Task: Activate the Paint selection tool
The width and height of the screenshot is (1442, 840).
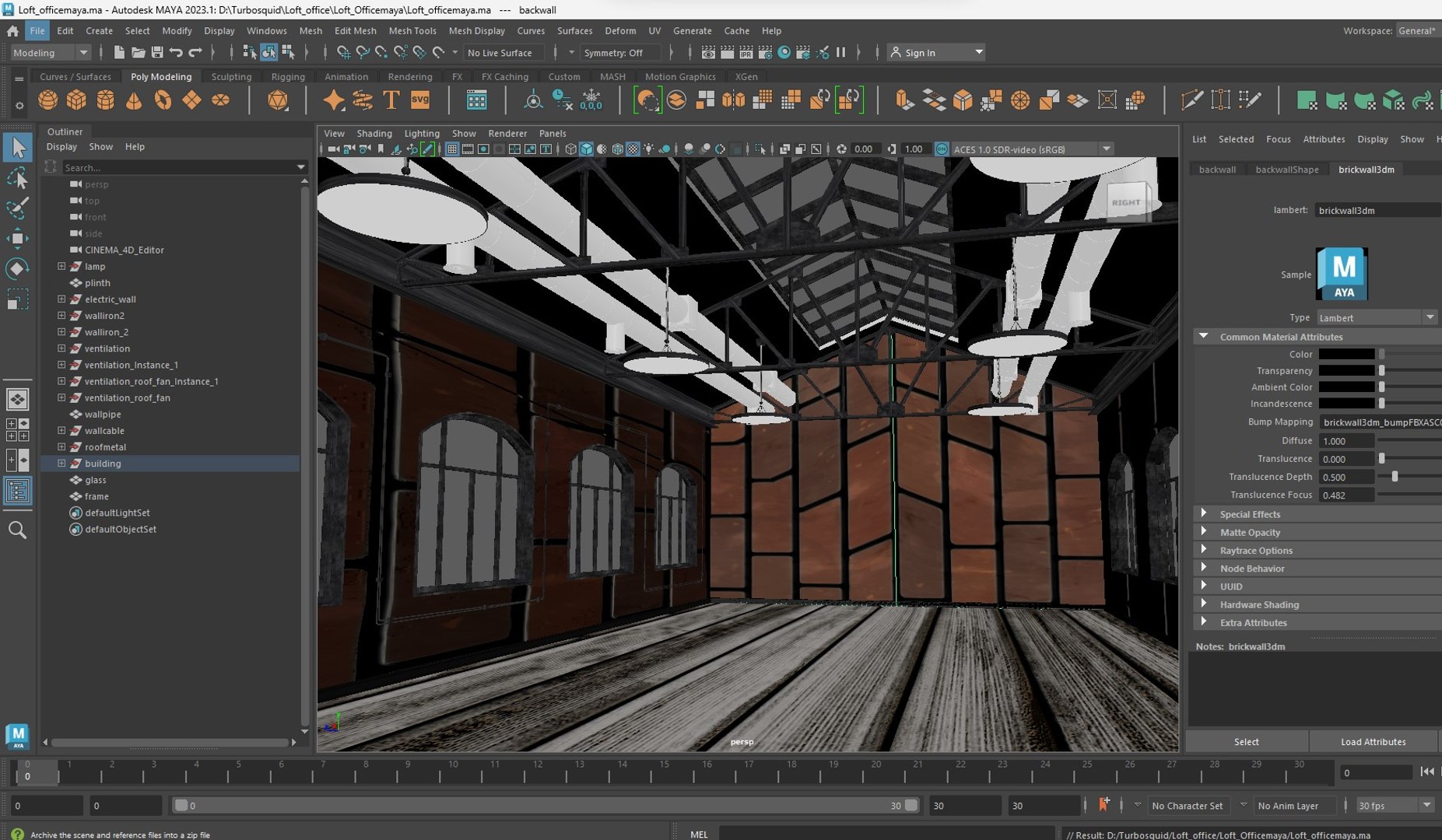Action: pyautogui.click(x=17, y=208)
